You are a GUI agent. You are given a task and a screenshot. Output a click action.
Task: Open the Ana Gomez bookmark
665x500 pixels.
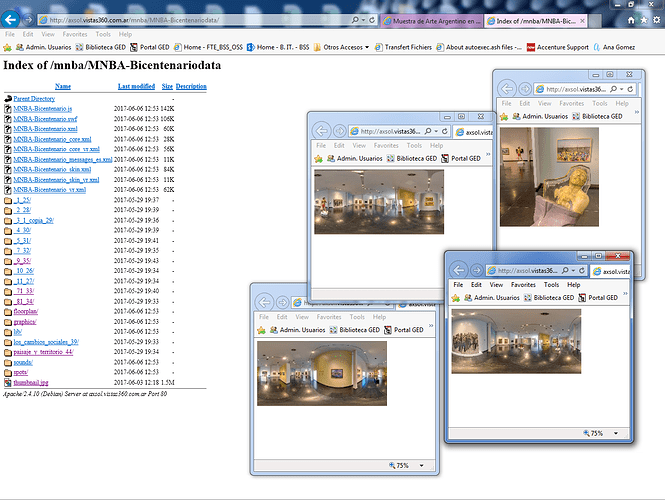click(x=614, y=47)
